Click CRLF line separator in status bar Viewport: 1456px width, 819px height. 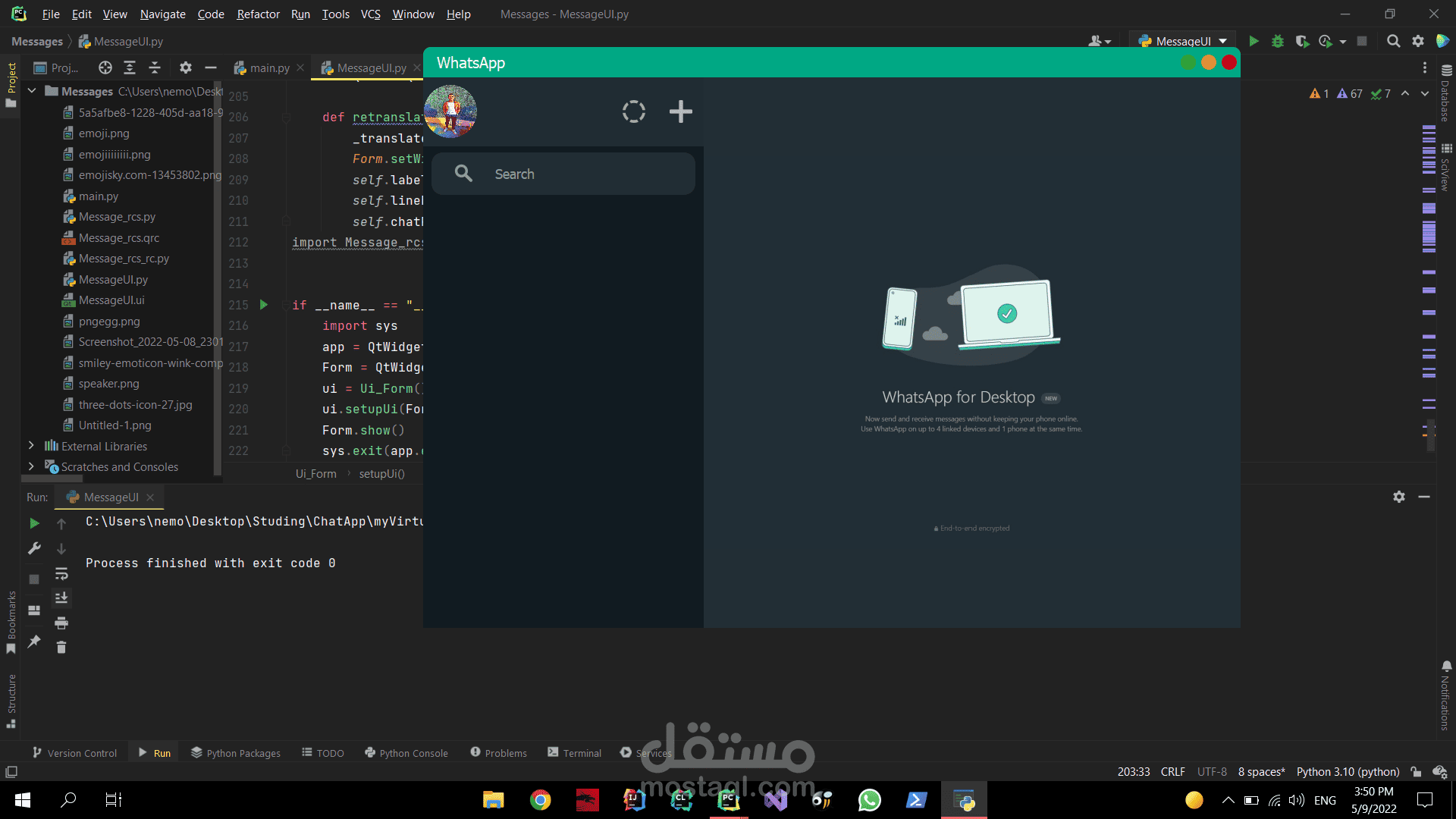[1172, 771]
